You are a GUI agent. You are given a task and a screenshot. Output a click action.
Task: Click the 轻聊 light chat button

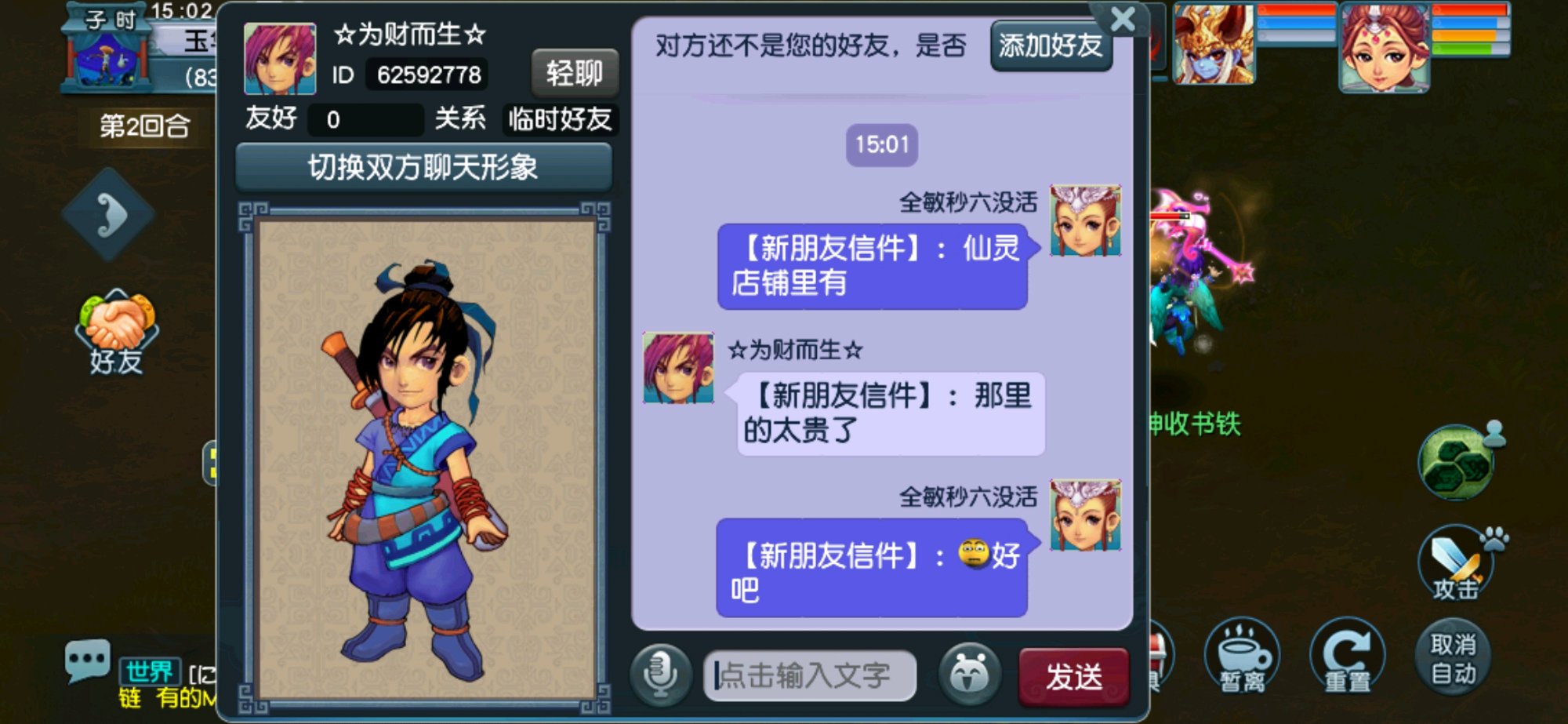click(x=575, y=74)
